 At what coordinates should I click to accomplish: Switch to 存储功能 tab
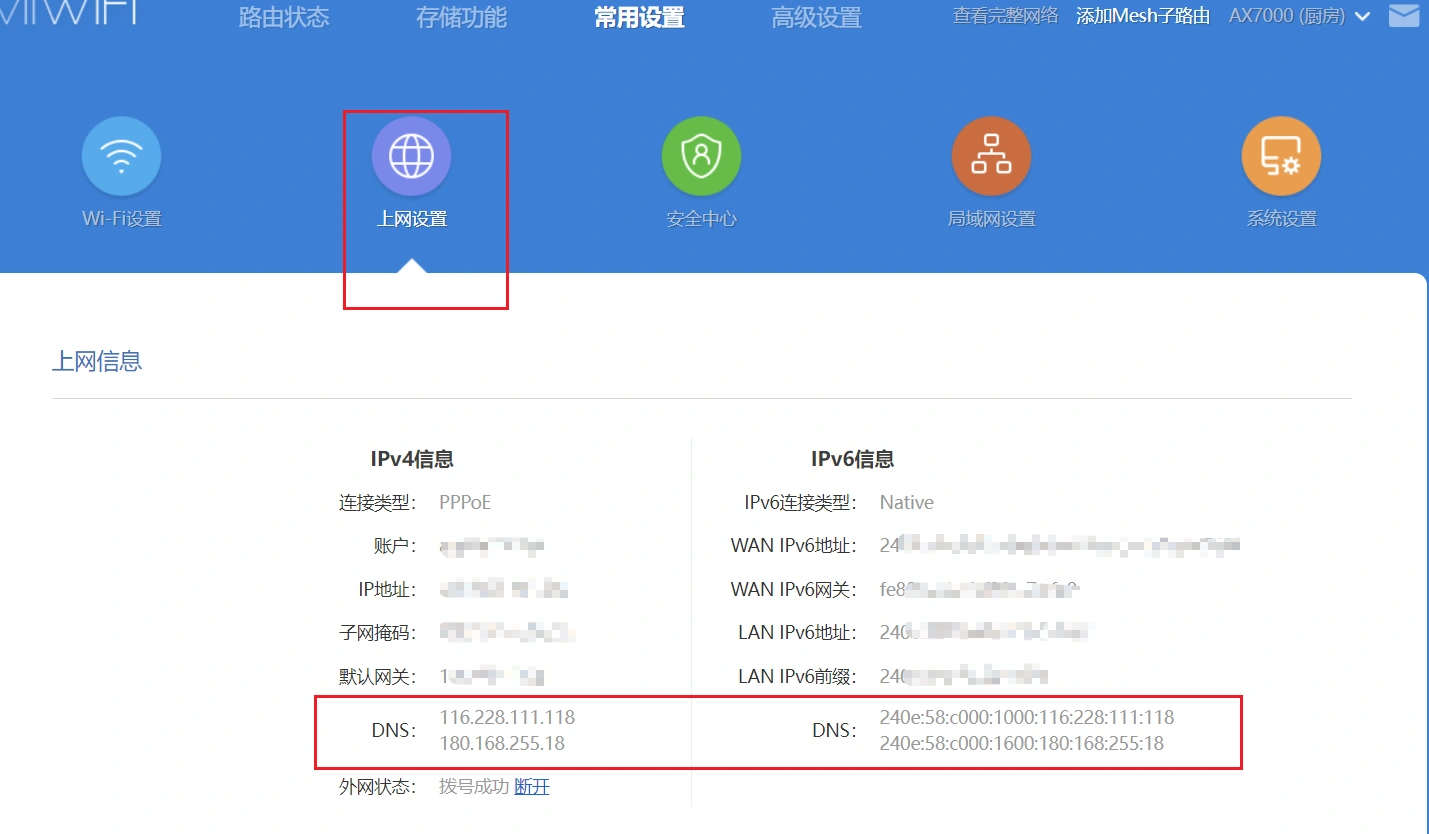(x=462, y=17)
